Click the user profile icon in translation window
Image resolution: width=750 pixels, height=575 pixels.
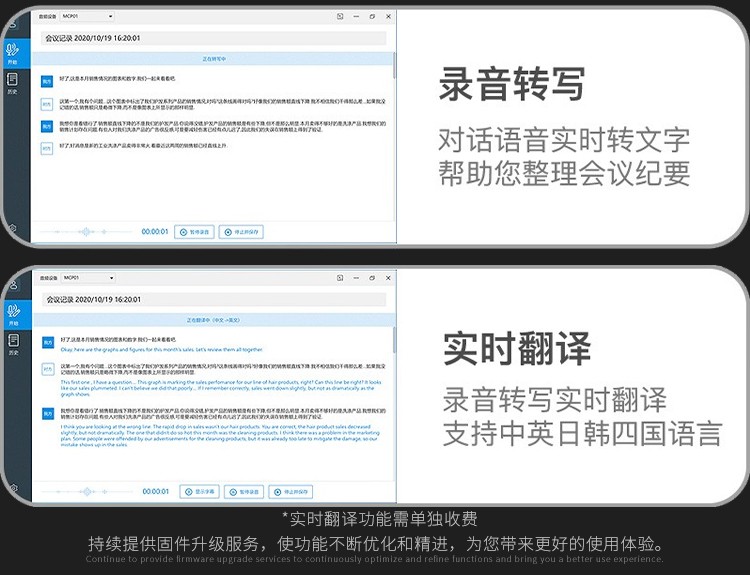point(13,284)
